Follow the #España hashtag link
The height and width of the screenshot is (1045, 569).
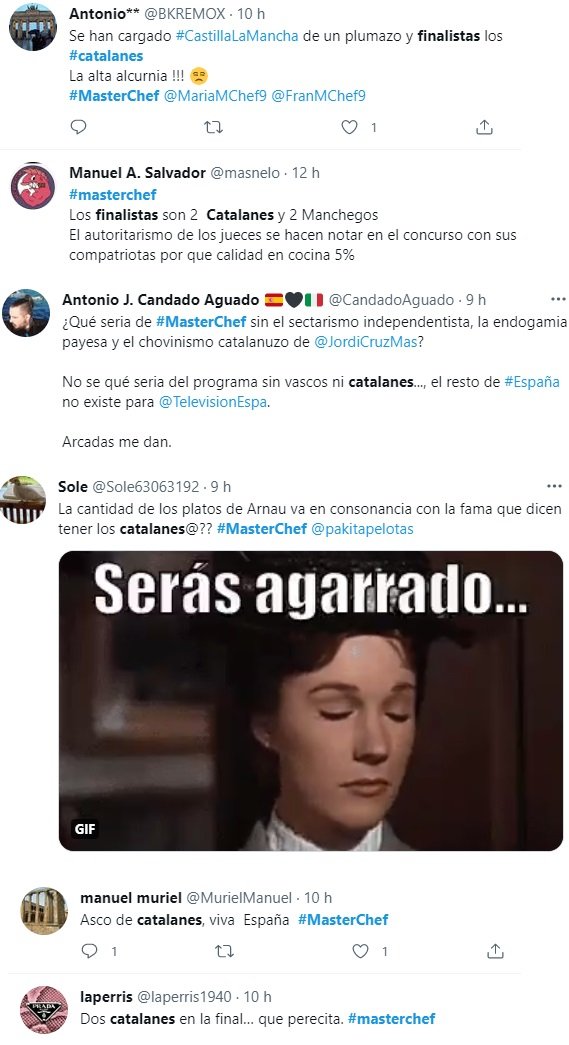[x=532, y=382]
